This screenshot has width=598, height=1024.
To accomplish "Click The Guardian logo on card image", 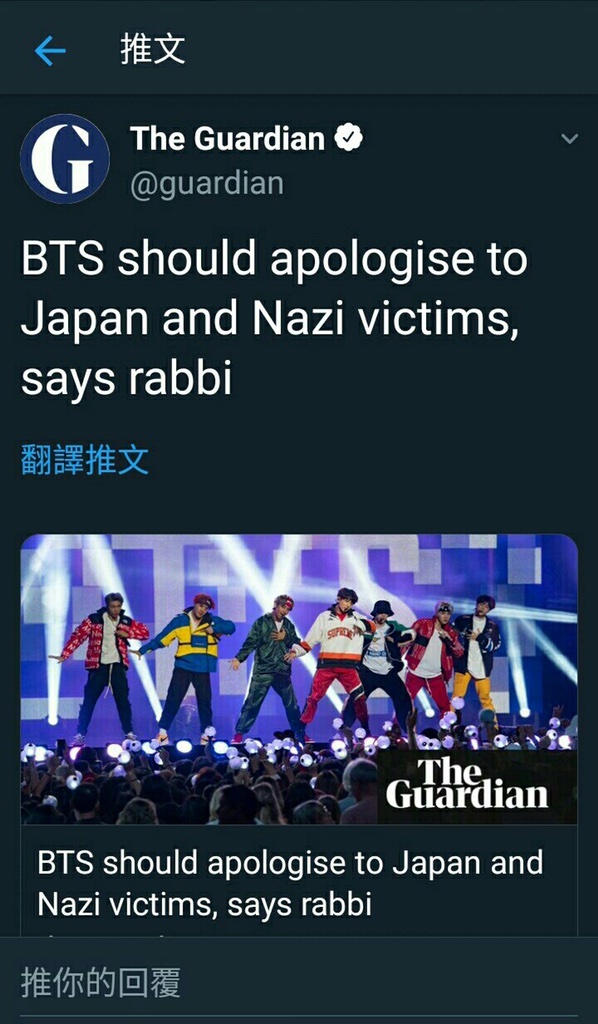I will tap(467, 783).
